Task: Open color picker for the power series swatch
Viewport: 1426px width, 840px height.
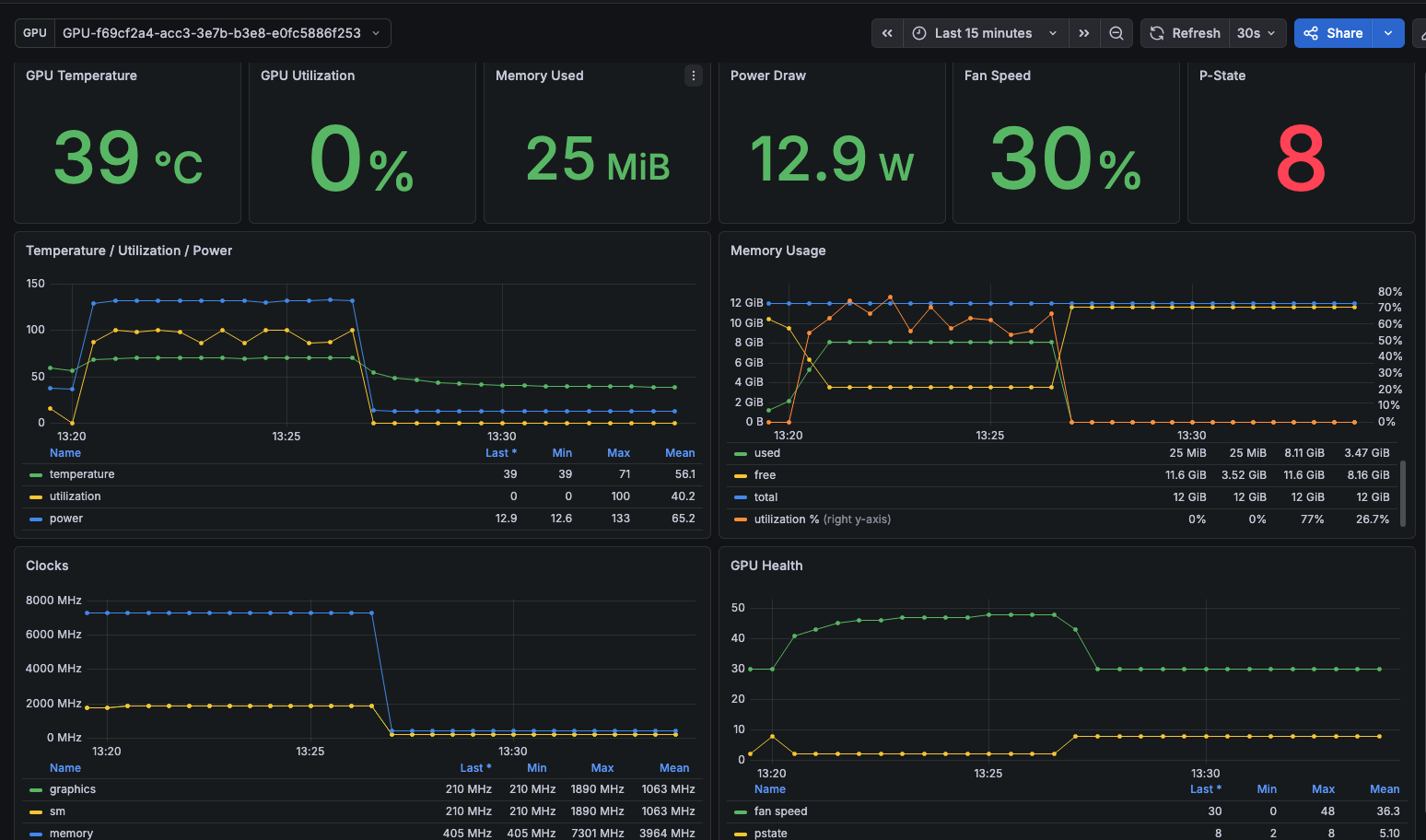Action: [x=36, y=519]
